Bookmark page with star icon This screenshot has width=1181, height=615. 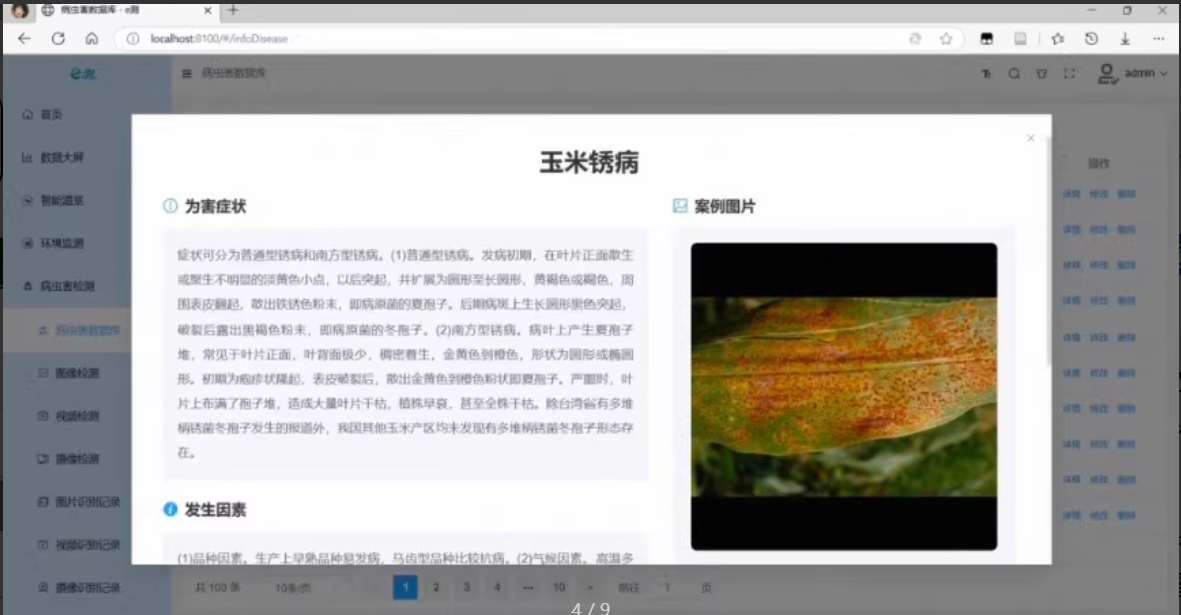[946, 38]
